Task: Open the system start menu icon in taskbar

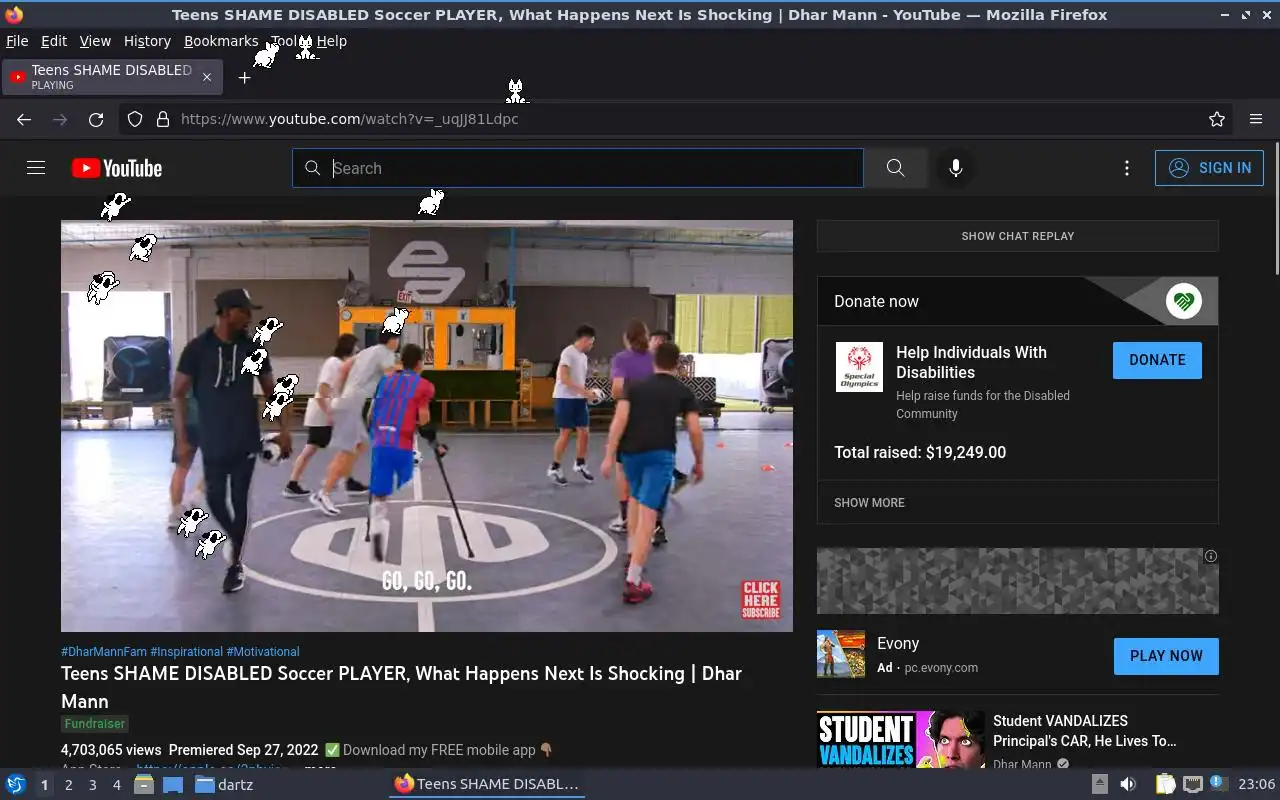Action: point(16,784)
